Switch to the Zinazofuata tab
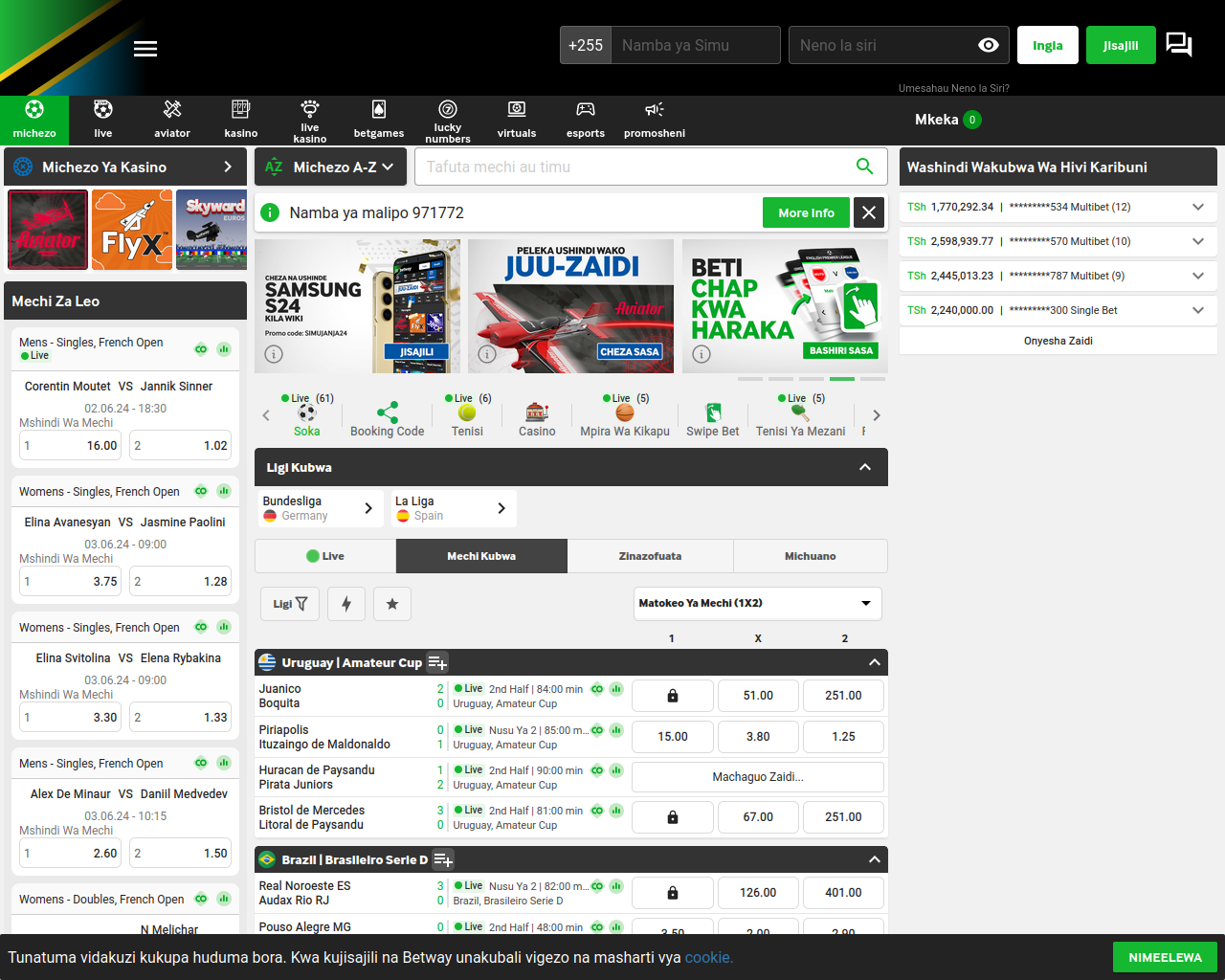The width and height of the screenshot is (1225, 980). click(650, 556)
